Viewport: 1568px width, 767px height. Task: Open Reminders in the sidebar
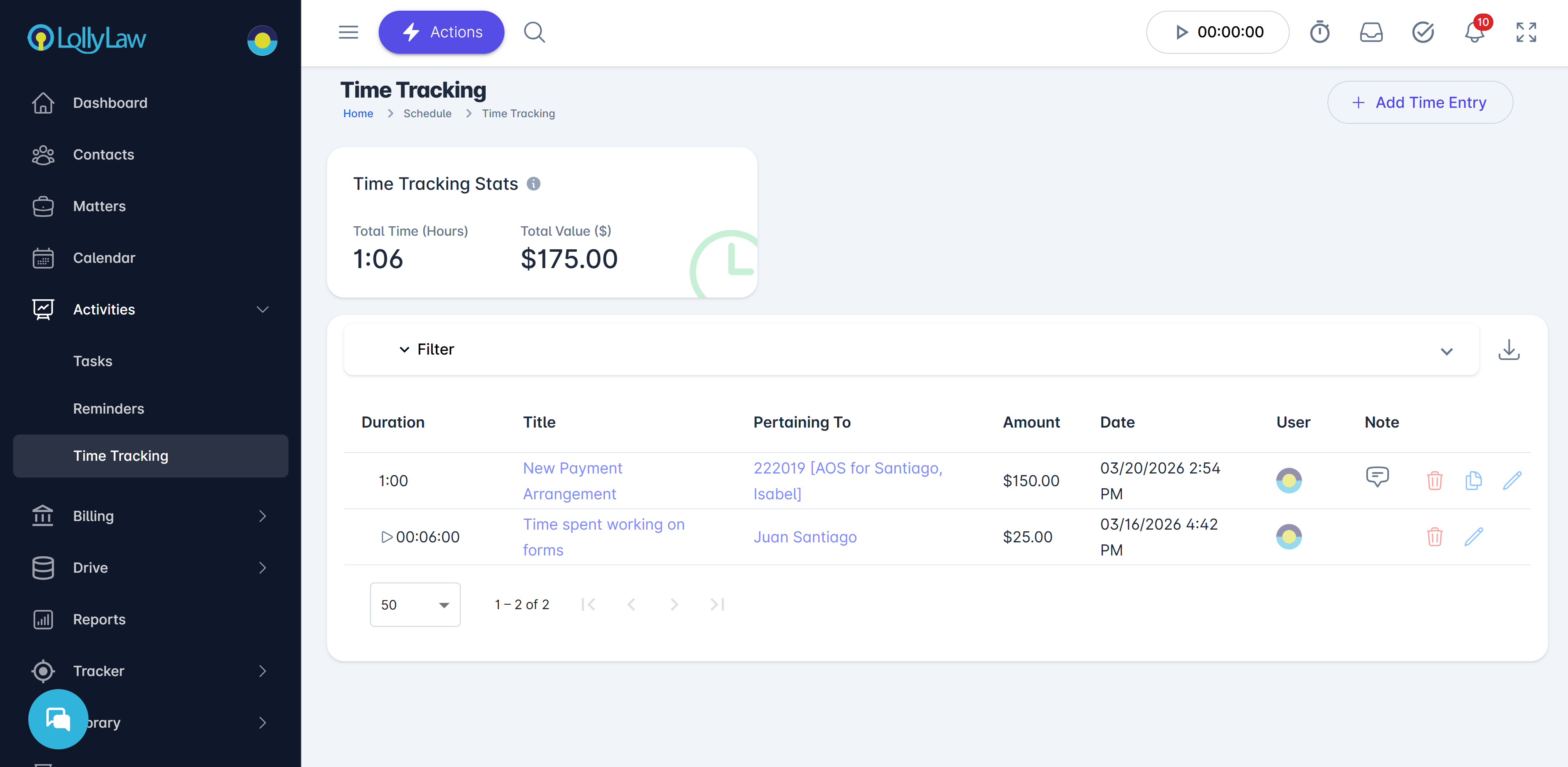point(108,408)
